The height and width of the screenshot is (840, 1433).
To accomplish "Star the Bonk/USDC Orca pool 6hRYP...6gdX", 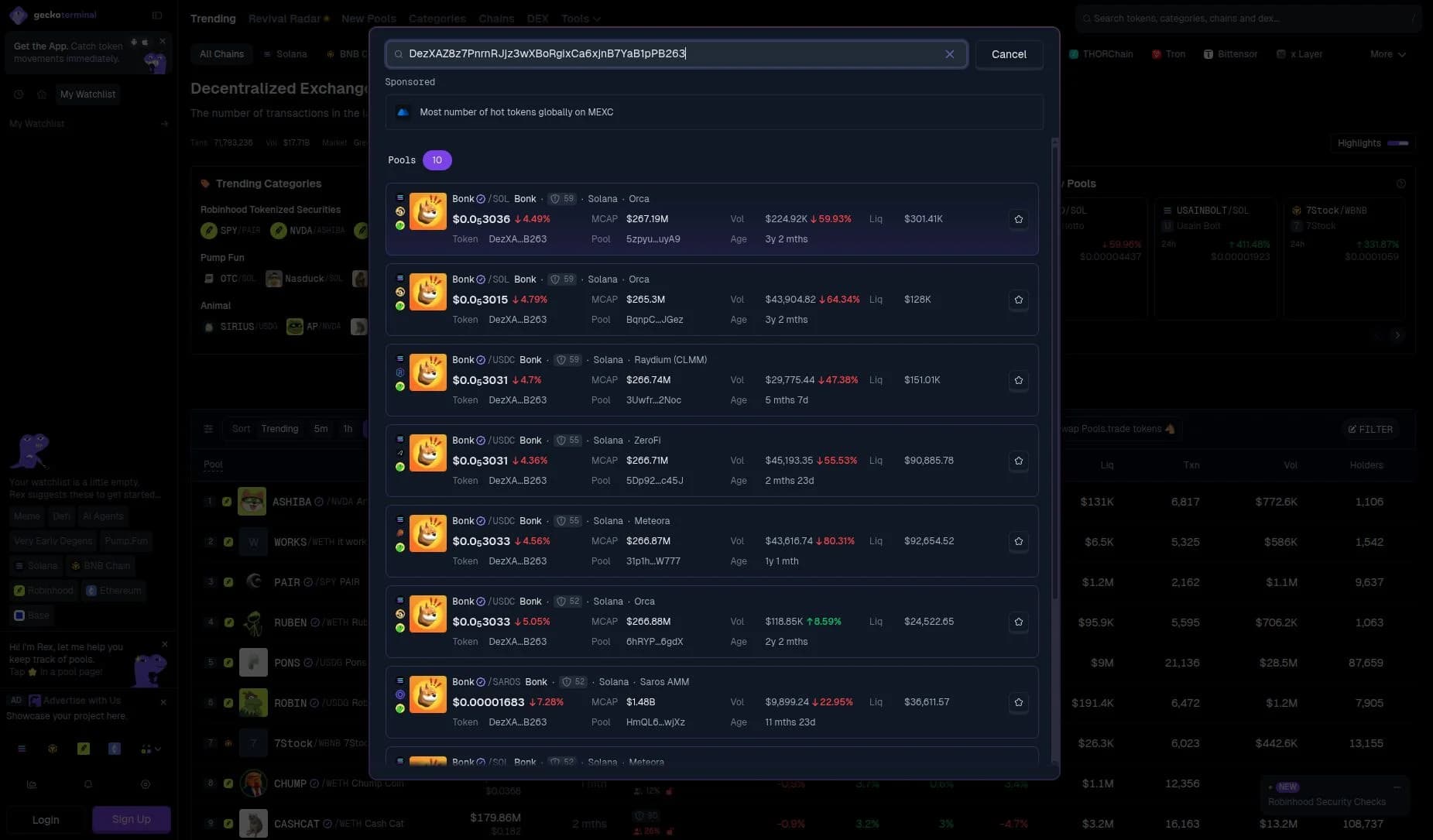I will pos(1018,622).
